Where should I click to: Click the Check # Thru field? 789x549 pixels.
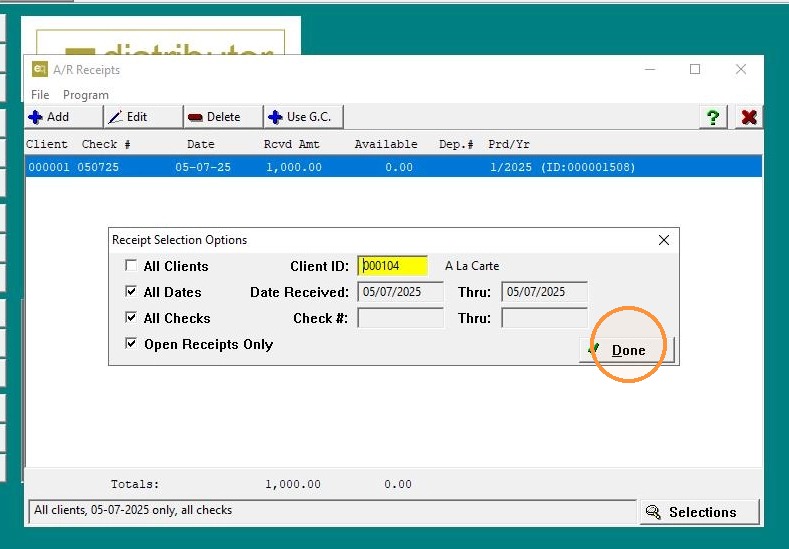pos(544,318)
